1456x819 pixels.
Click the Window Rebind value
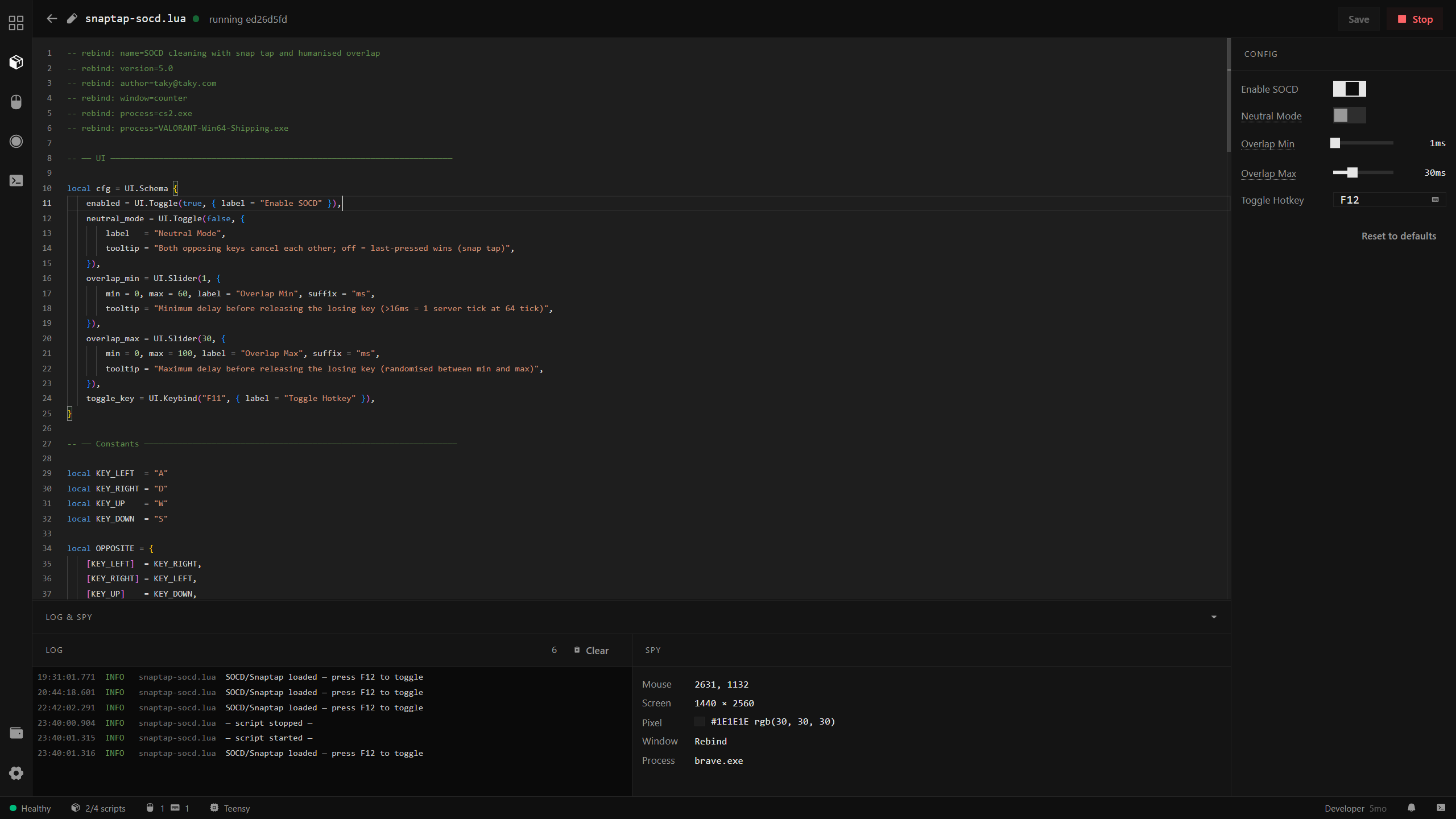(710, 741)
